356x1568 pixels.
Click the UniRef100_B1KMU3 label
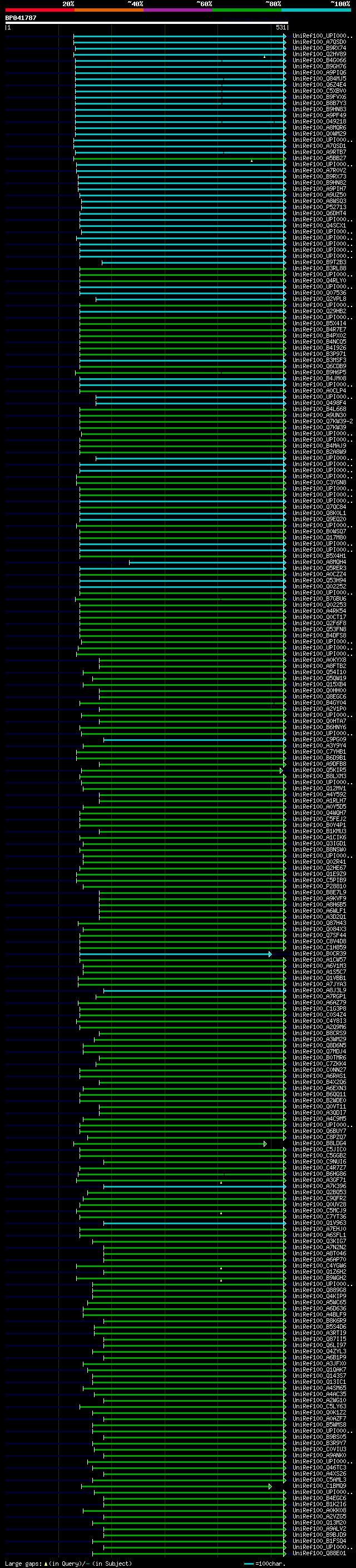click(x=319, y=832)
